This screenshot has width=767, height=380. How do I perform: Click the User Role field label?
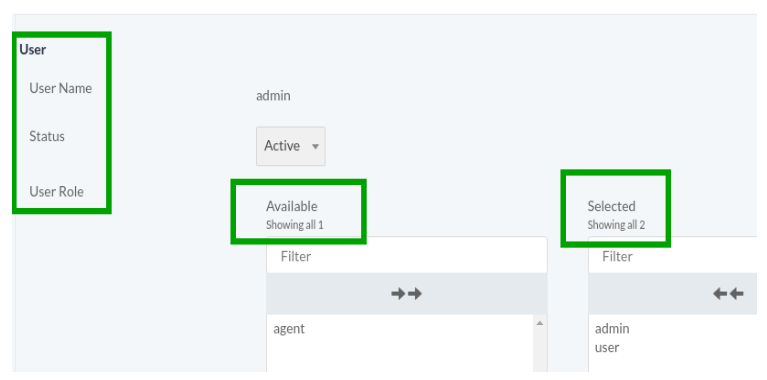pos(56,191)
